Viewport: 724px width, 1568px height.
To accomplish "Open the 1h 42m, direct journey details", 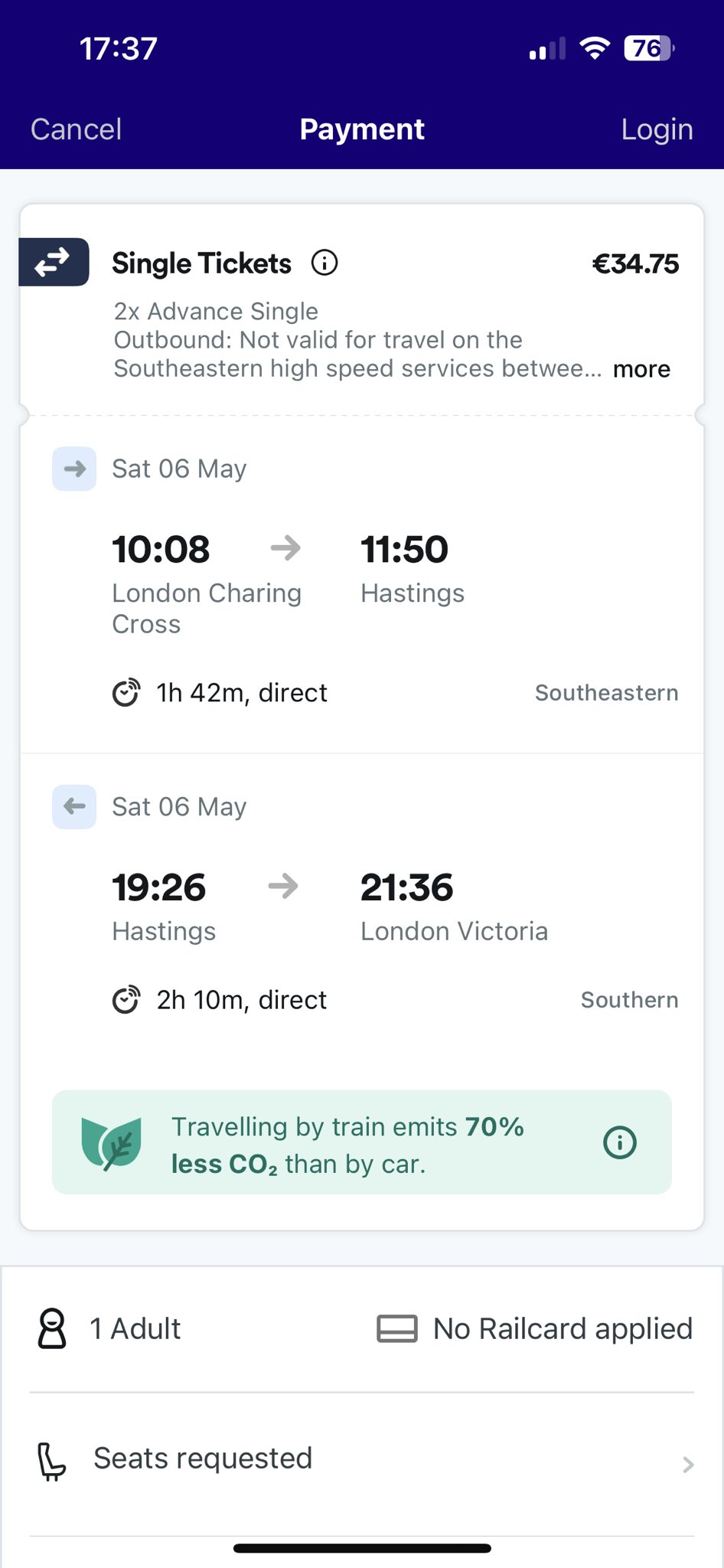I will (x=242, y=693).
